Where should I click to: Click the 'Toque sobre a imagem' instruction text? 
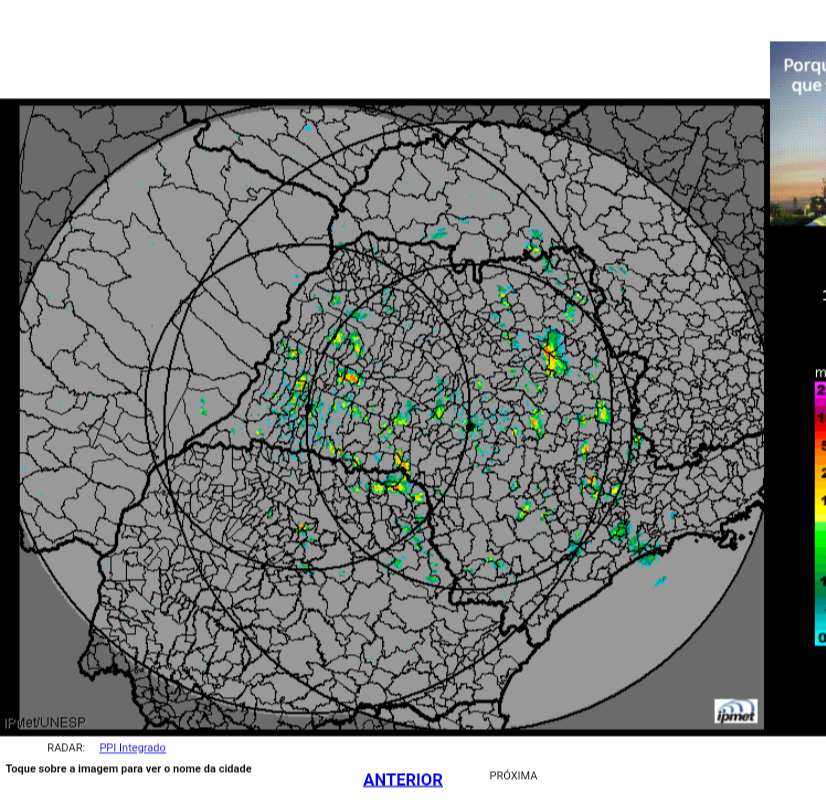129,769
